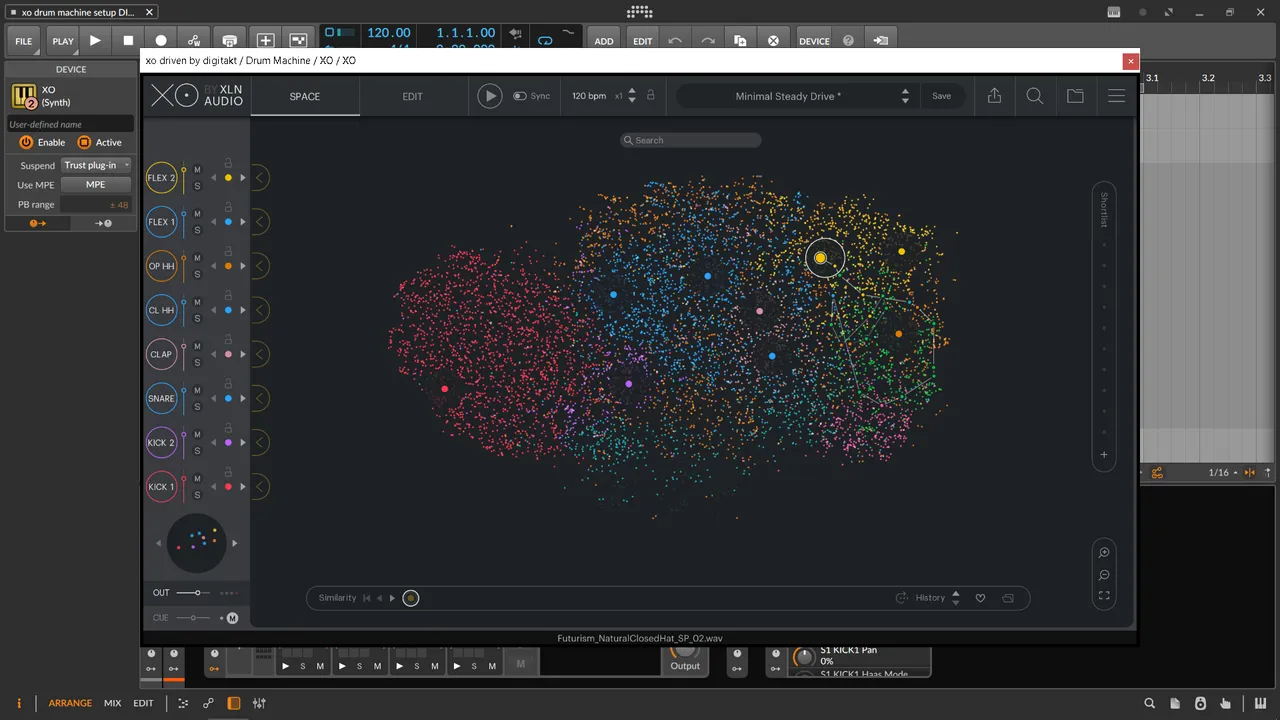Zoom in on the sample space
1280x720 pixels.
[1104, 553]
